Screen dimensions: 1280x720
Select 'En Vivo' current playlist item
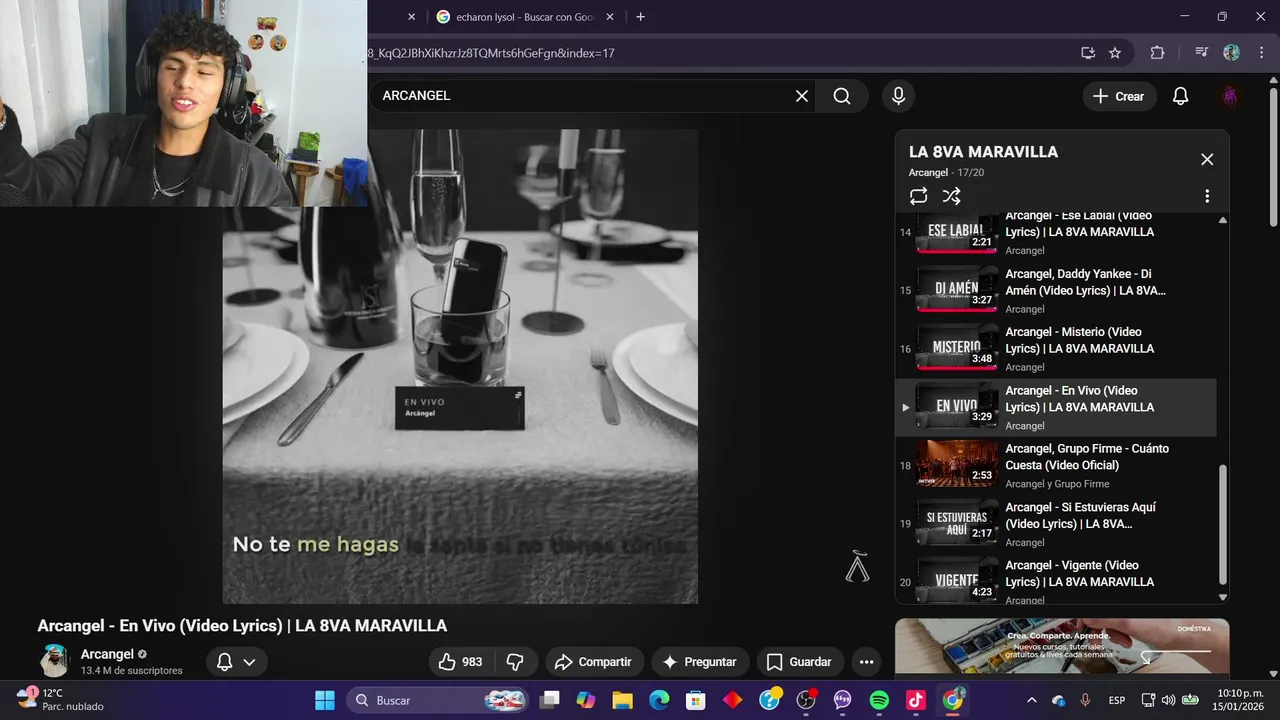click(x=1055, y=407)
